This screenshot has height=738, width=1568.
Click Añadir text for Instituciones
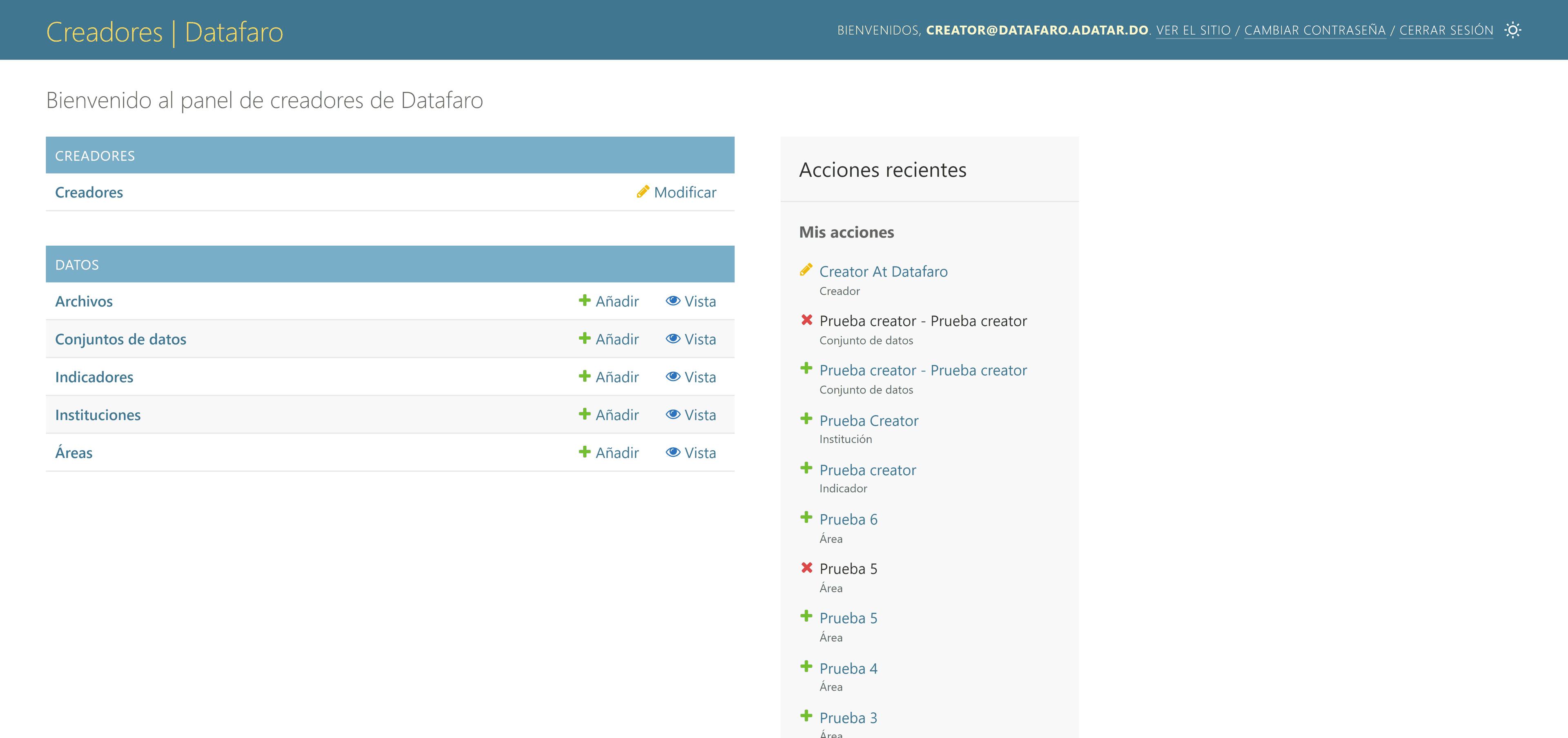pos(617,415)
